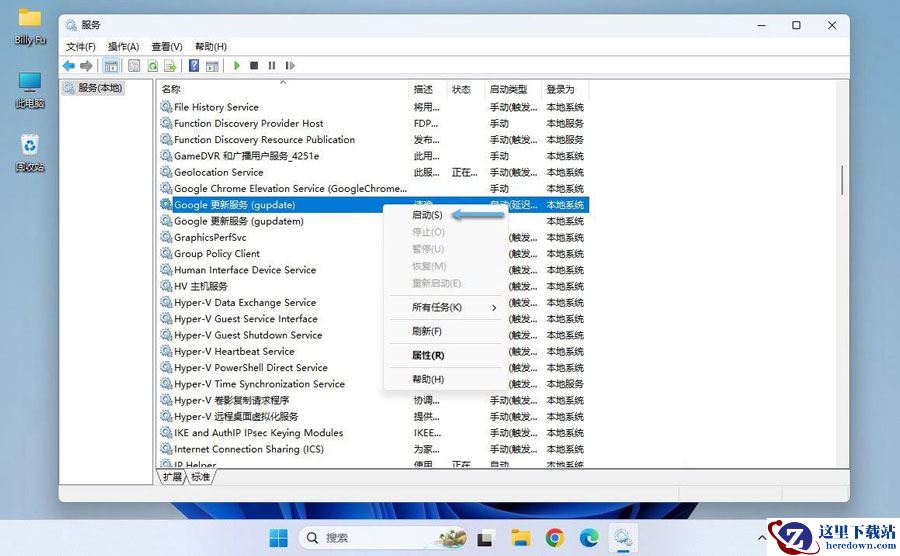This screenshot has height=556, width=900.
Task: Click the blue help question mark icon
Action: [194, 66]
